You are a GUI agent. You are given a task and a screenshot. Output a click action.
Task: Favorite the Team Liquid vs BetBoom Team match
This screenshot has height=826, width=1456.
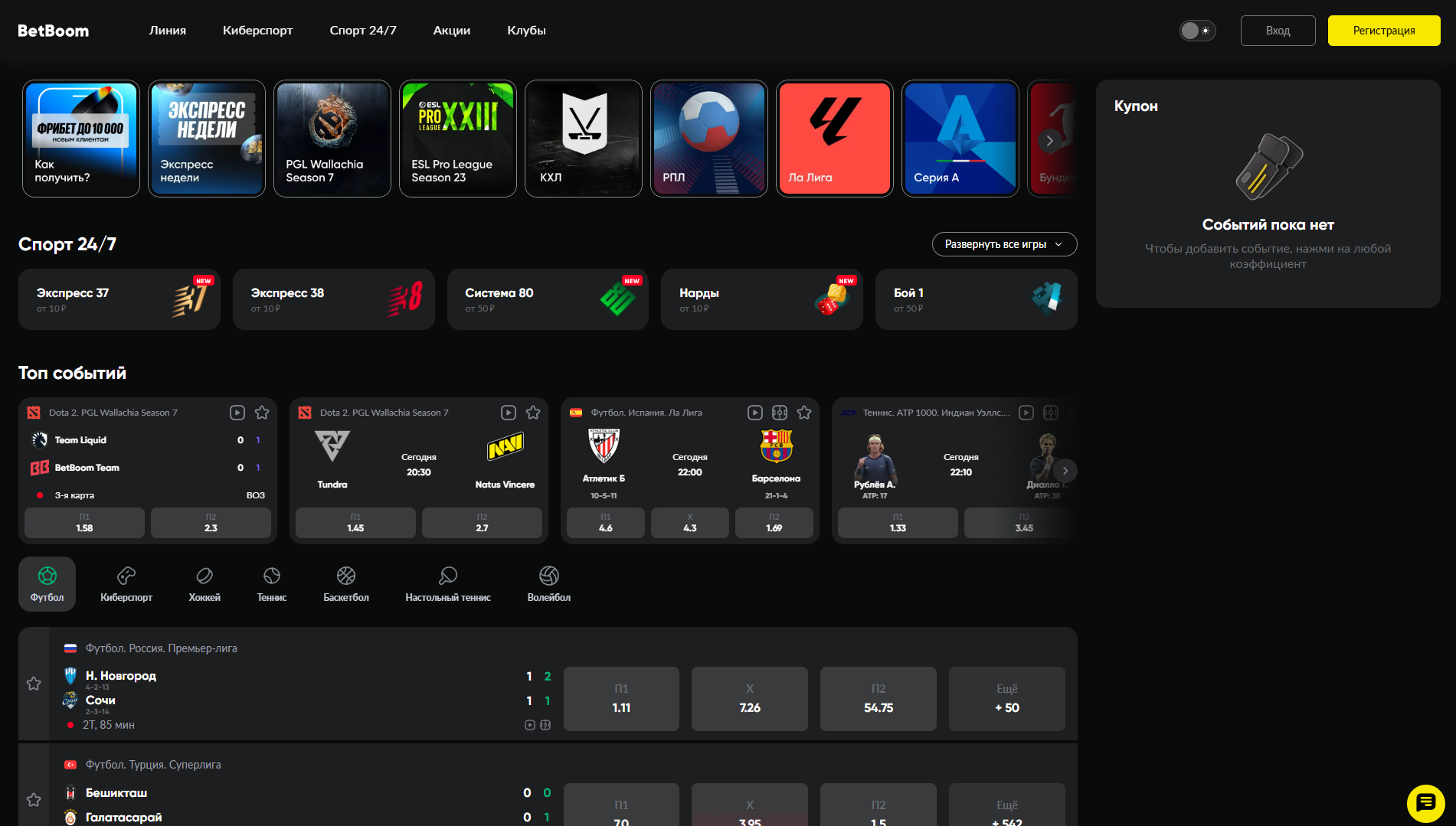coord(262,413)
